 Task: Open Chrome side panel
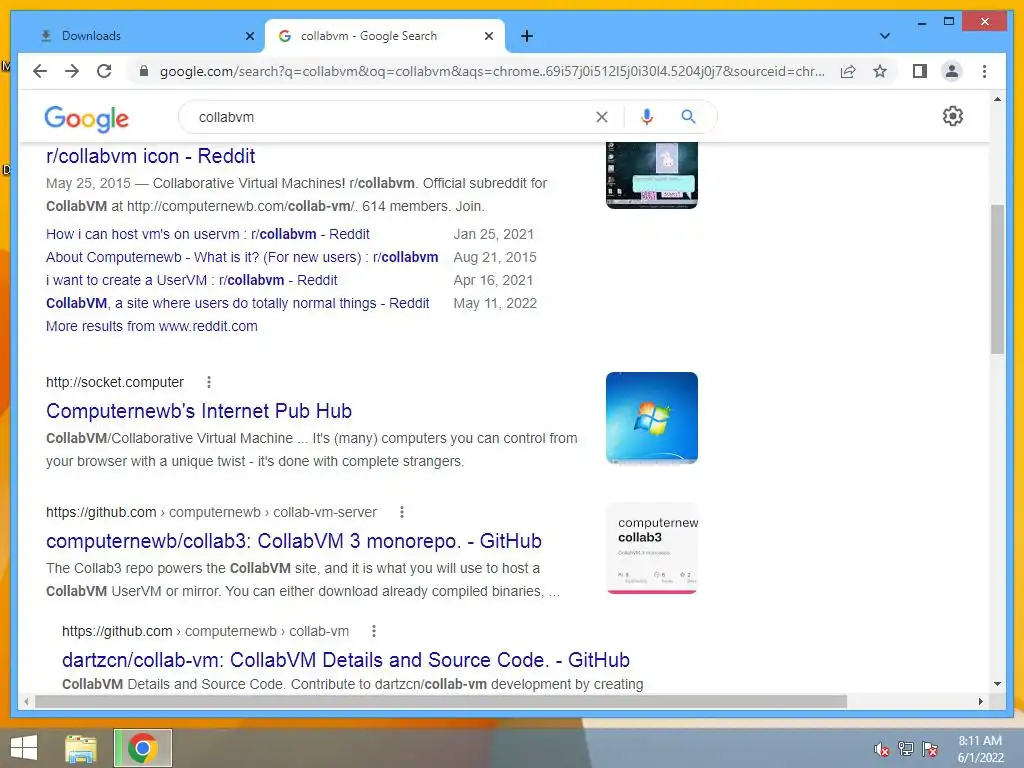coord(920,71)
